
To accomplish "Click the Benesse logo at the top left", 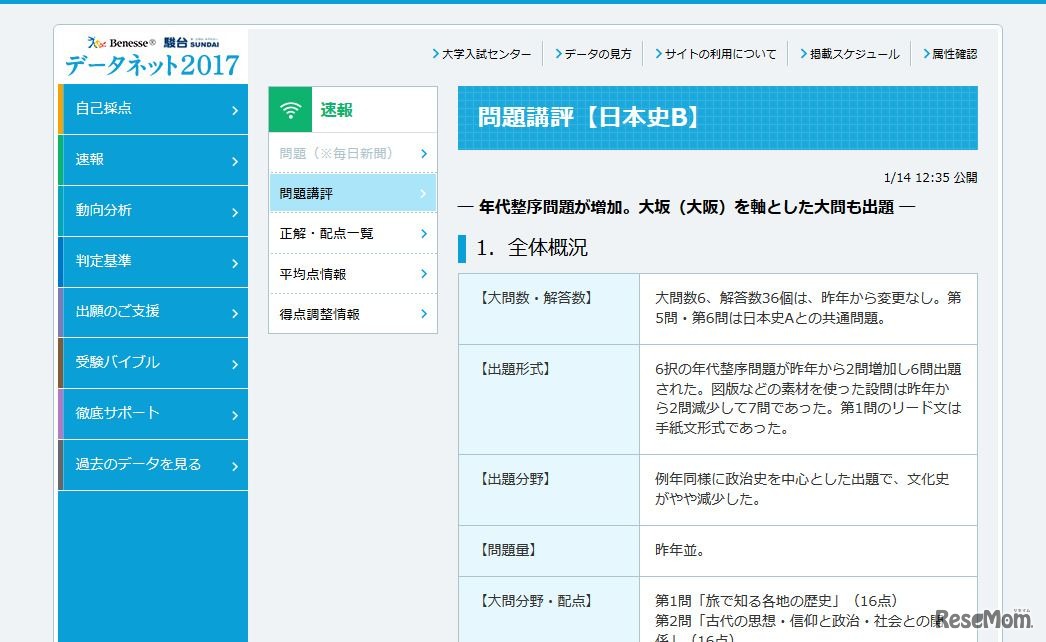I will click(x=120, y=42).
